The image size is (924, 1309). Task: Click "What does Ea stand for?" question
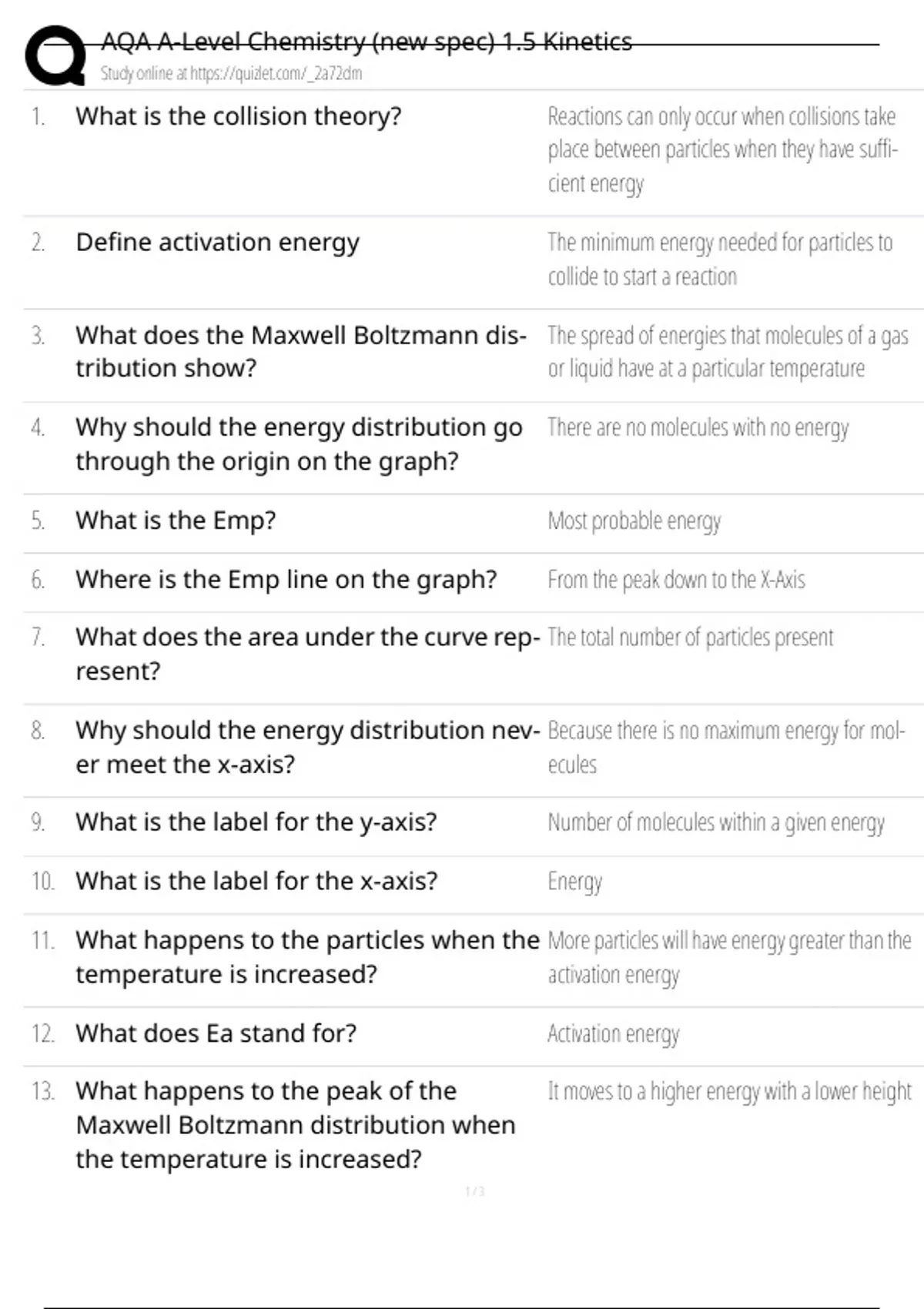[x=216, y=1033]
